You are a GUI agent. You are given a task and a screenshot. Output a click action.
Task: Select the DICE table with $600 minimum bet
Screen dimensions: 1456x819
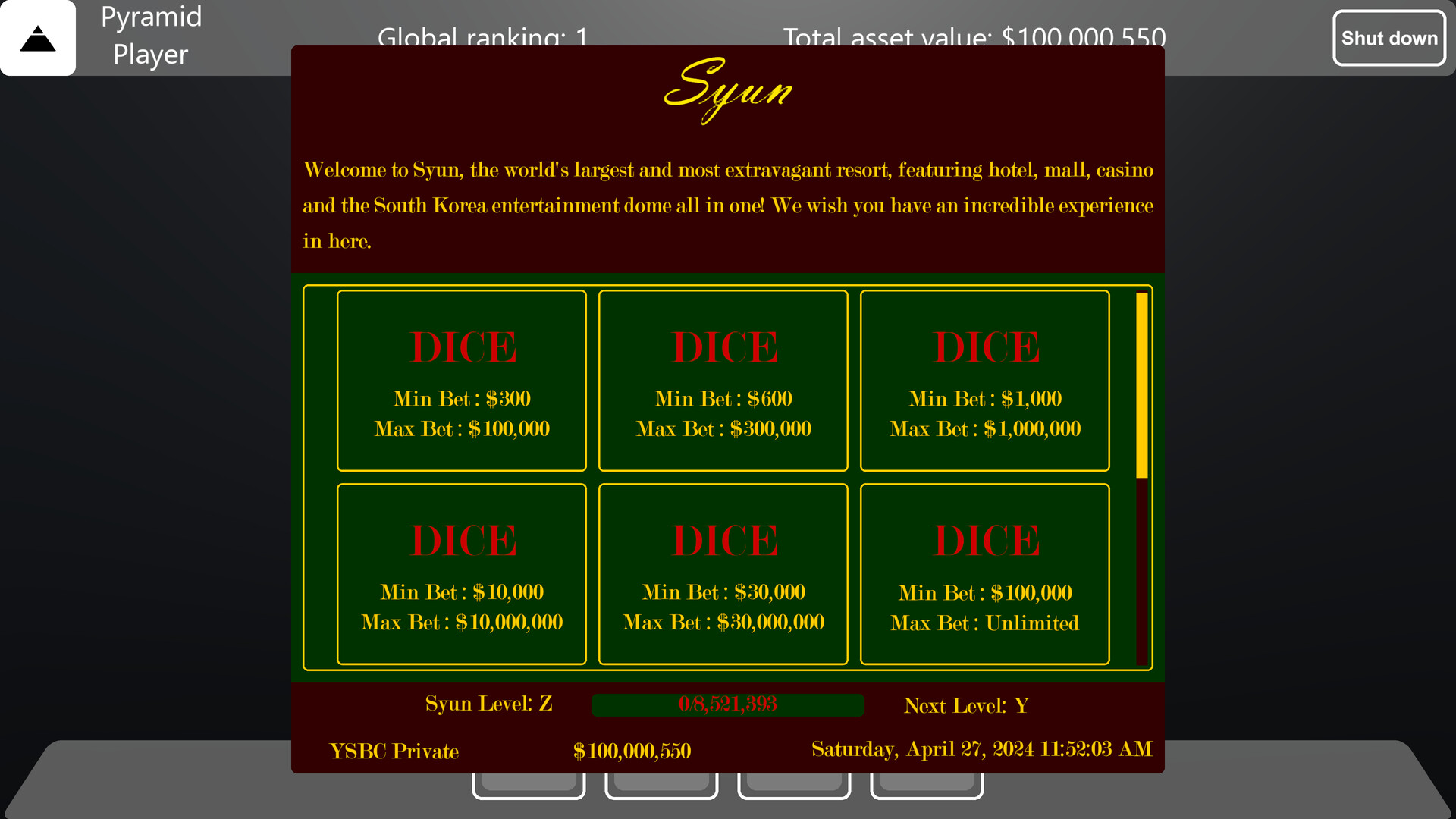tap(723, 380)
